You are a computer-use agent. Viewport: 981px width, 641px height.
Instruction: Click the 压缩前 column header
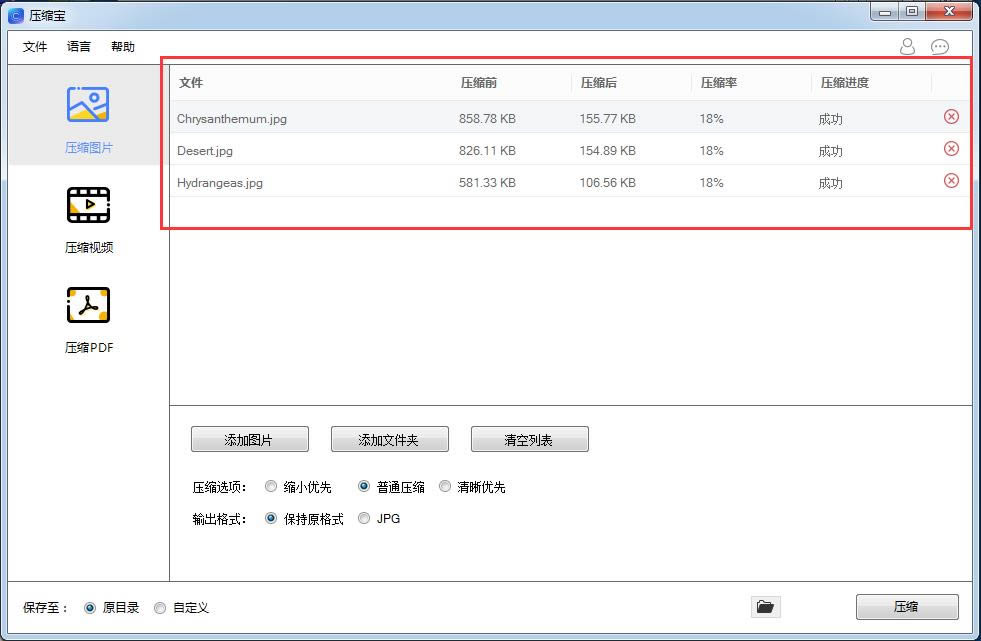pyautogui.click(x=479, y=83)
